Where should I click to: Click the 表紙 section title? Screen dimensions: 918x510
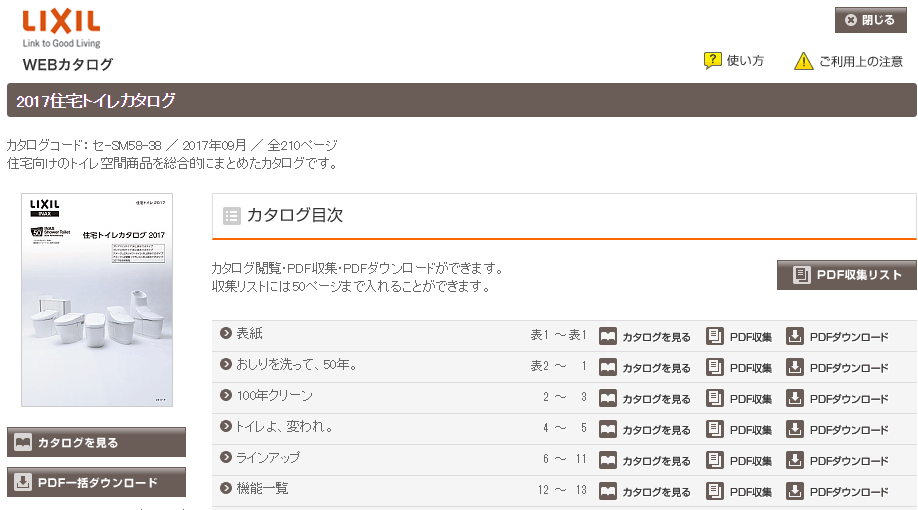[x=249, y=333]
